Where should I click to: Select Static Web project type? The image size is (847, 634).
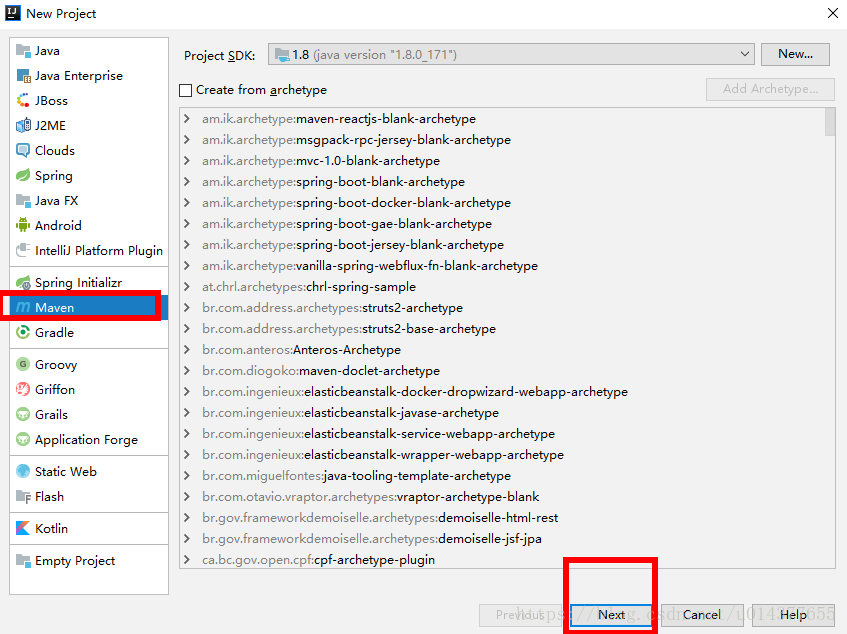point(89,471)
